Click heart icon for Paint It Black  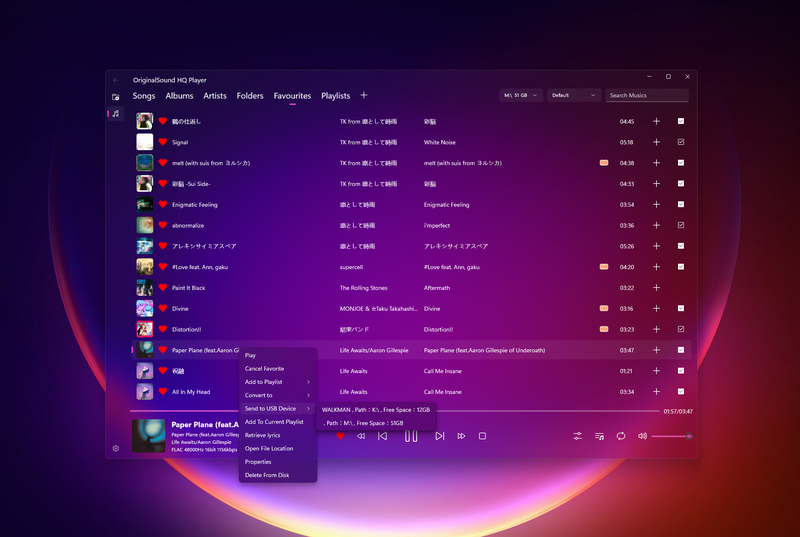[x=163, y=287]
